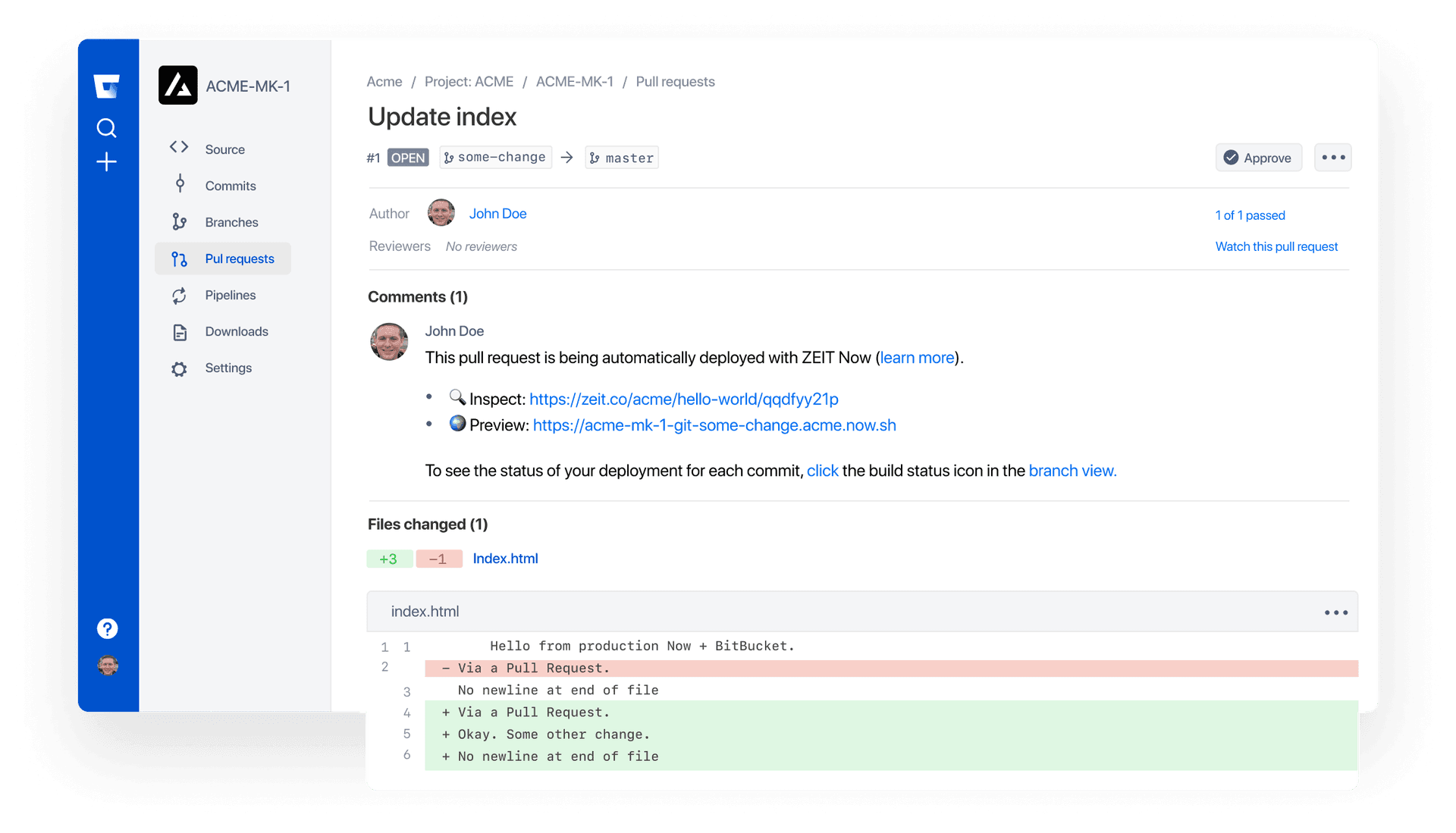Click the ACME-MK-1 repository logo
1456x833 pixels.
tap(178, 86)
